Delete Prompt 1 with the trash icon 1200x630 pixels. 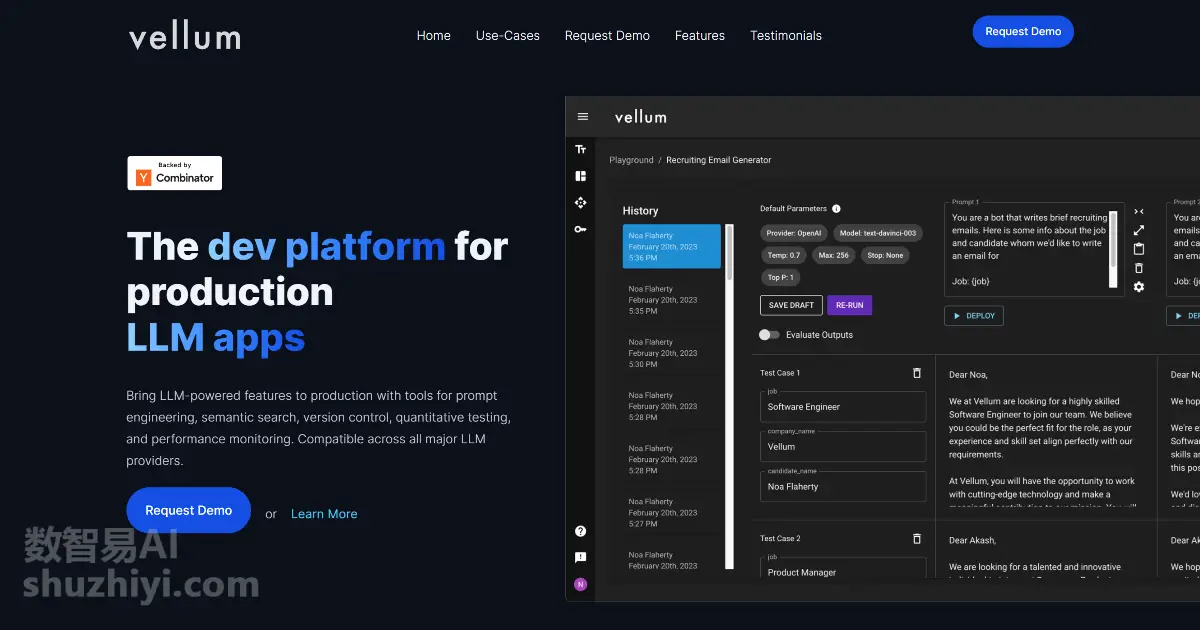[x=1138, y=268]
